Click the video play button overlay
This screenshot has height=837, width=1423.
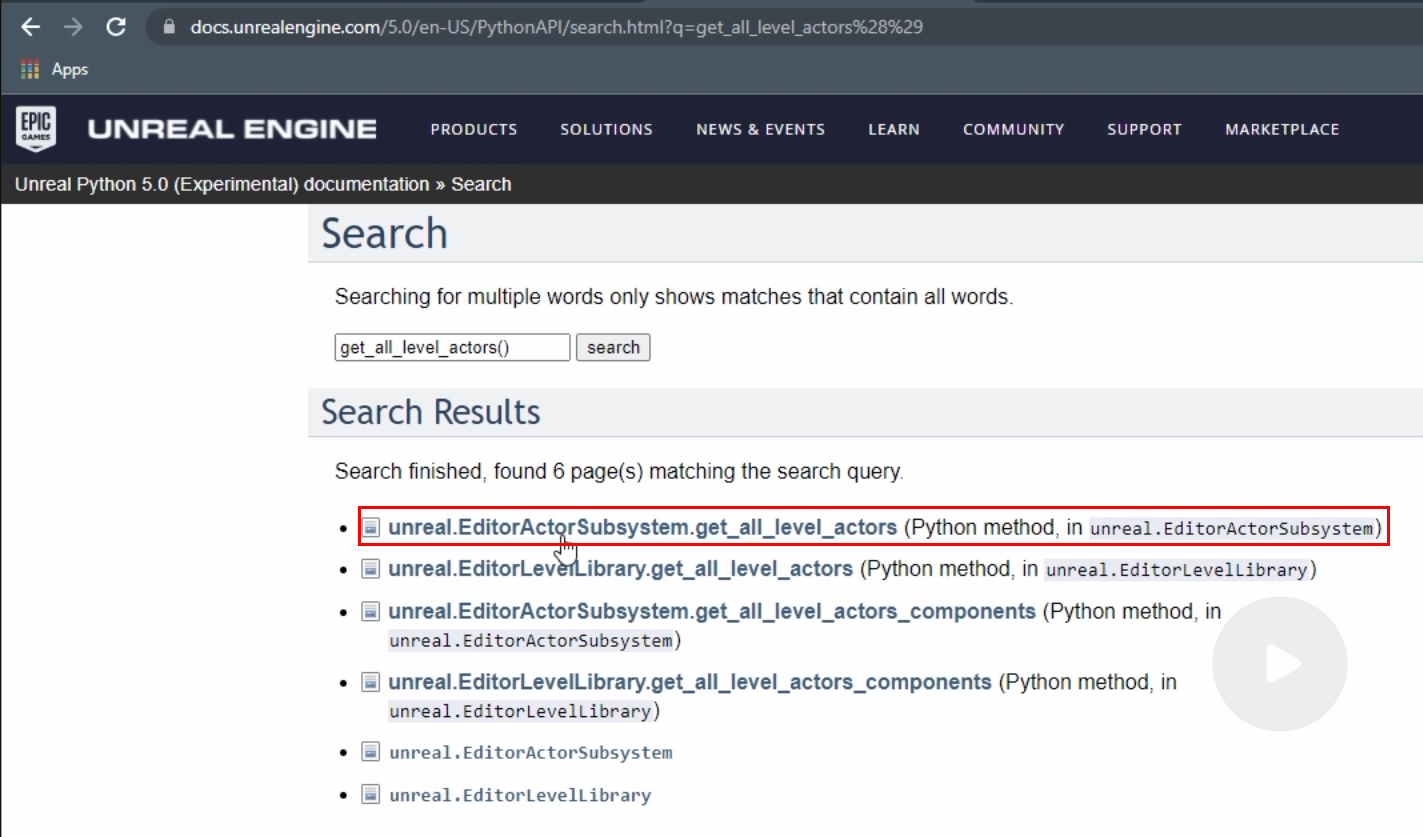[x=1279, y=664]
